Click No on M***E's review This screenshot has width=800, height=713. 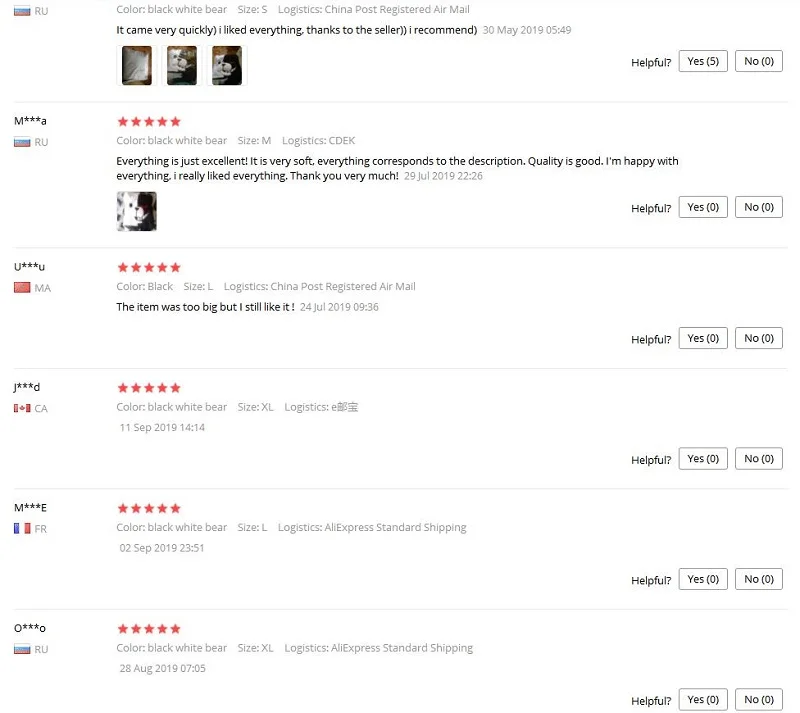pyautogui.click(x=758, y=579)
